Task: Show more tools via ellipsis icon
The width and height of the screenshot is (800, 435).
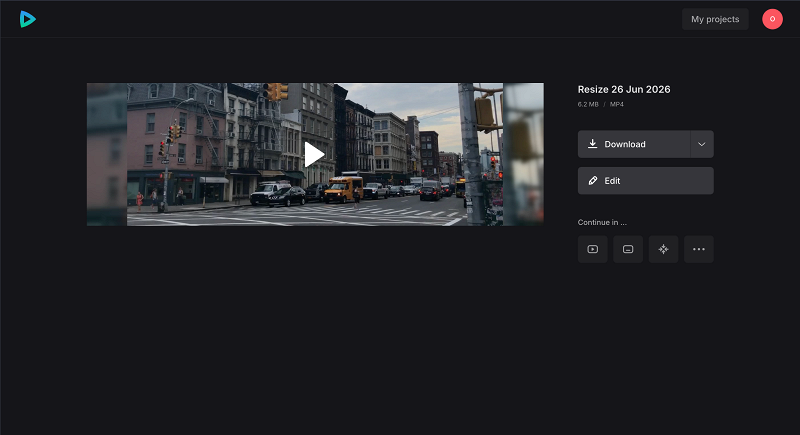Action: (x=698, y=249)
